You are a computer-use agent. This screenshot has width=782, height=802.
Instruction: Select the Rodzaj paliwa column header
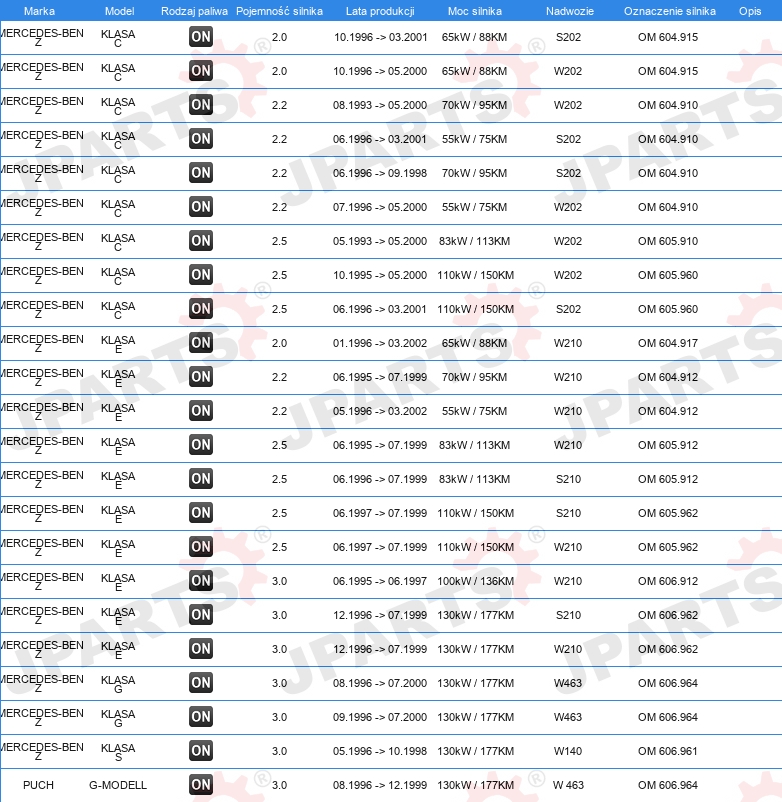[x=194, y=11]
